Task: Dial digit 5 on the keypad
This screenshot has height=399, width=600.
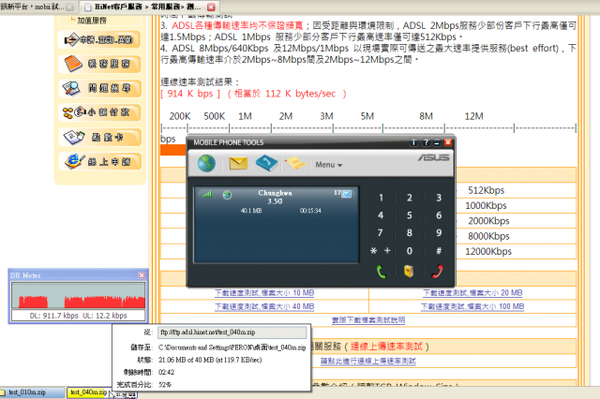Action: [x=409, y=215]
